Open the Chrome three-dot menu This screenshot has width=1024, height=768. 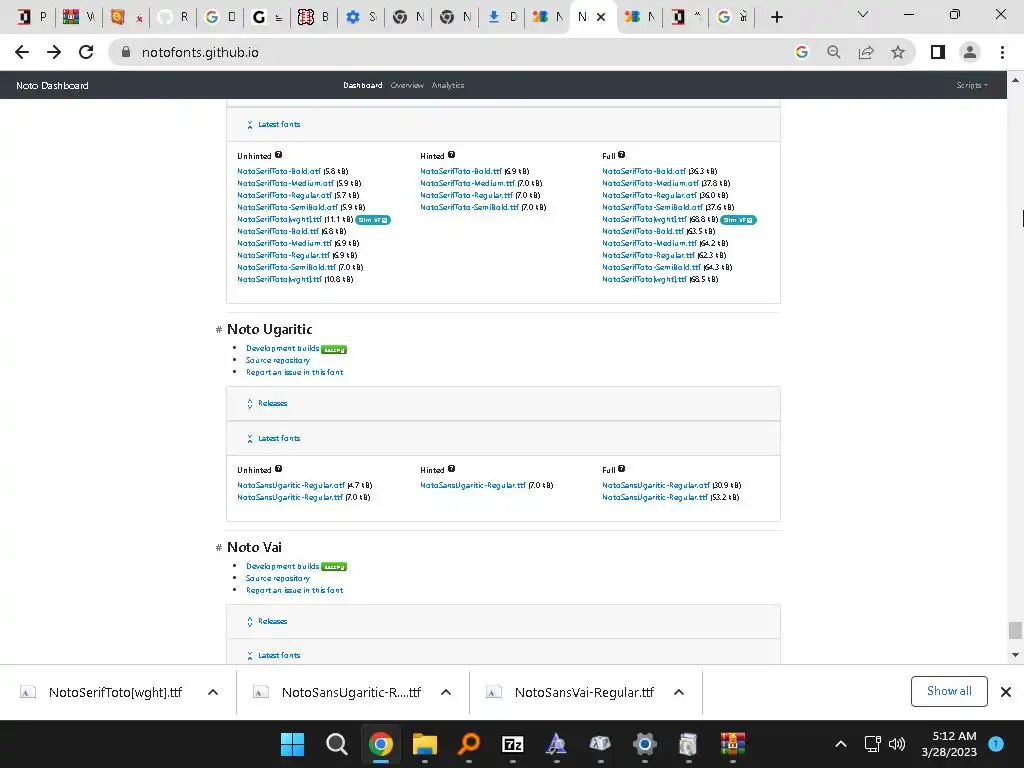point(1002,52)
